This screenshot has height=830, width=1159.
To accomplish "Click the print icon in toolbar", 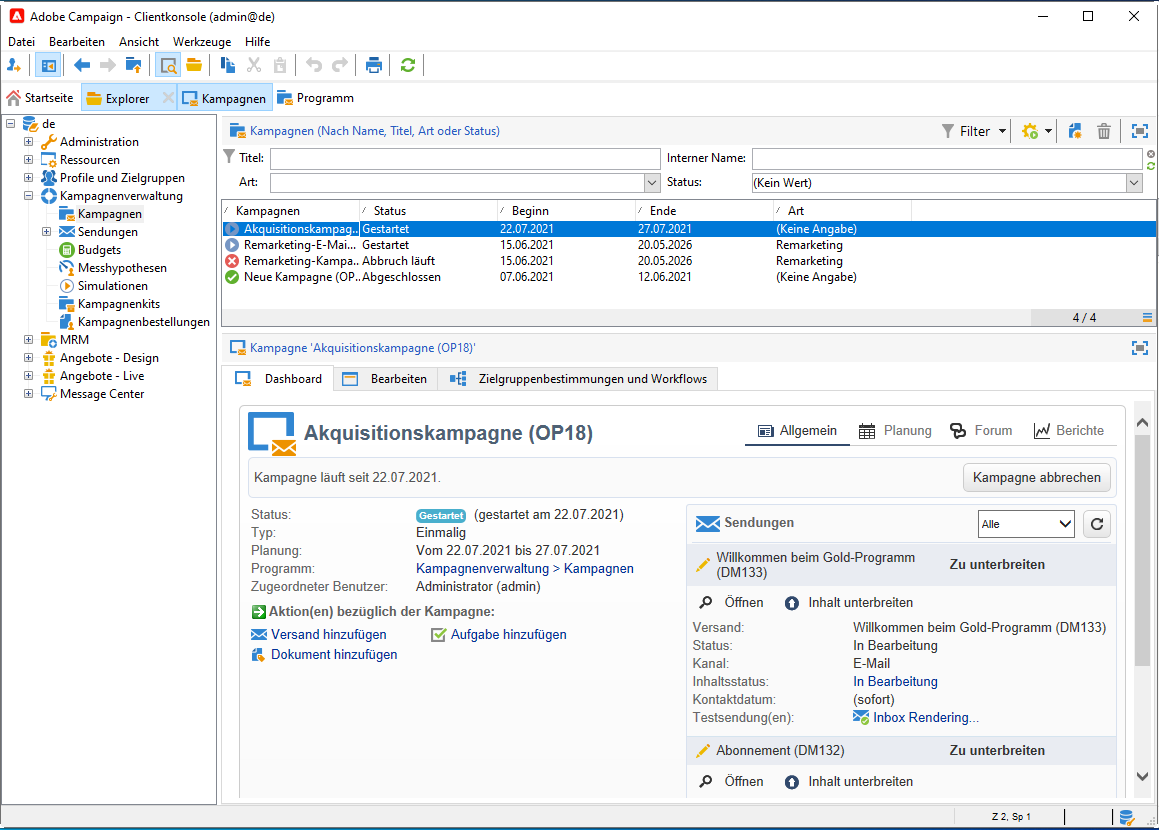I will click(374, 66).
